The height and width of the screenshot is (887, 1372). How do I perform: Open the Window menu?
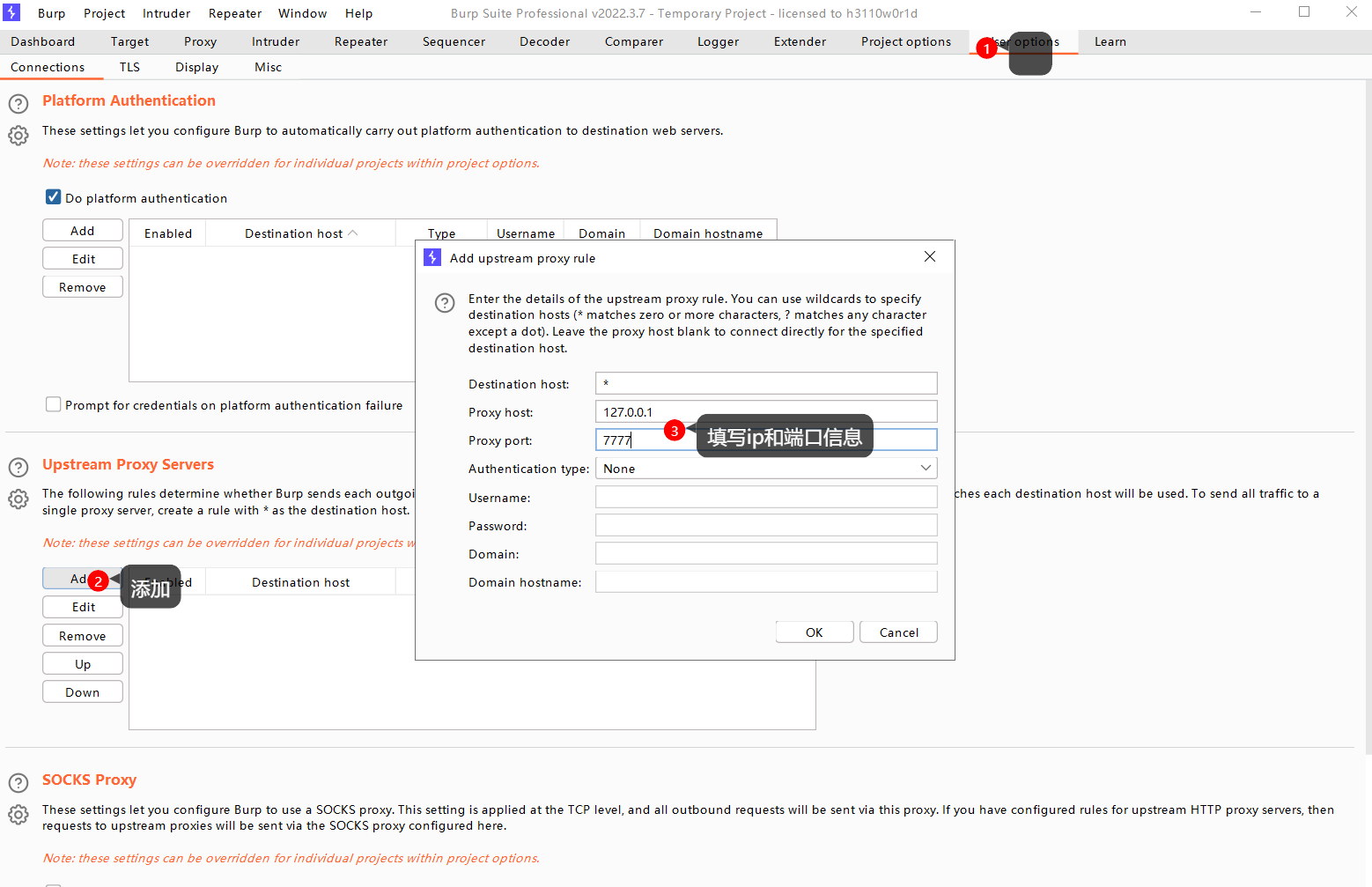pyautogui.click(x=302, y=13)
